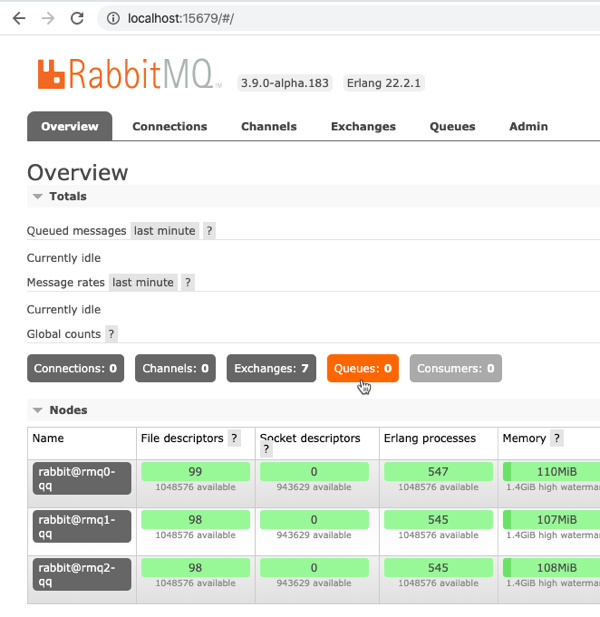Click the browser forward arrow
The width and height of the screenshot is (600, 617).
click(x=47, y=19)
